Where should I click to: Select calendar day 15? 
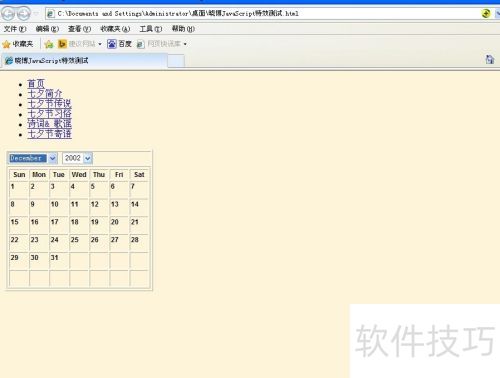(x=19, y=225)
